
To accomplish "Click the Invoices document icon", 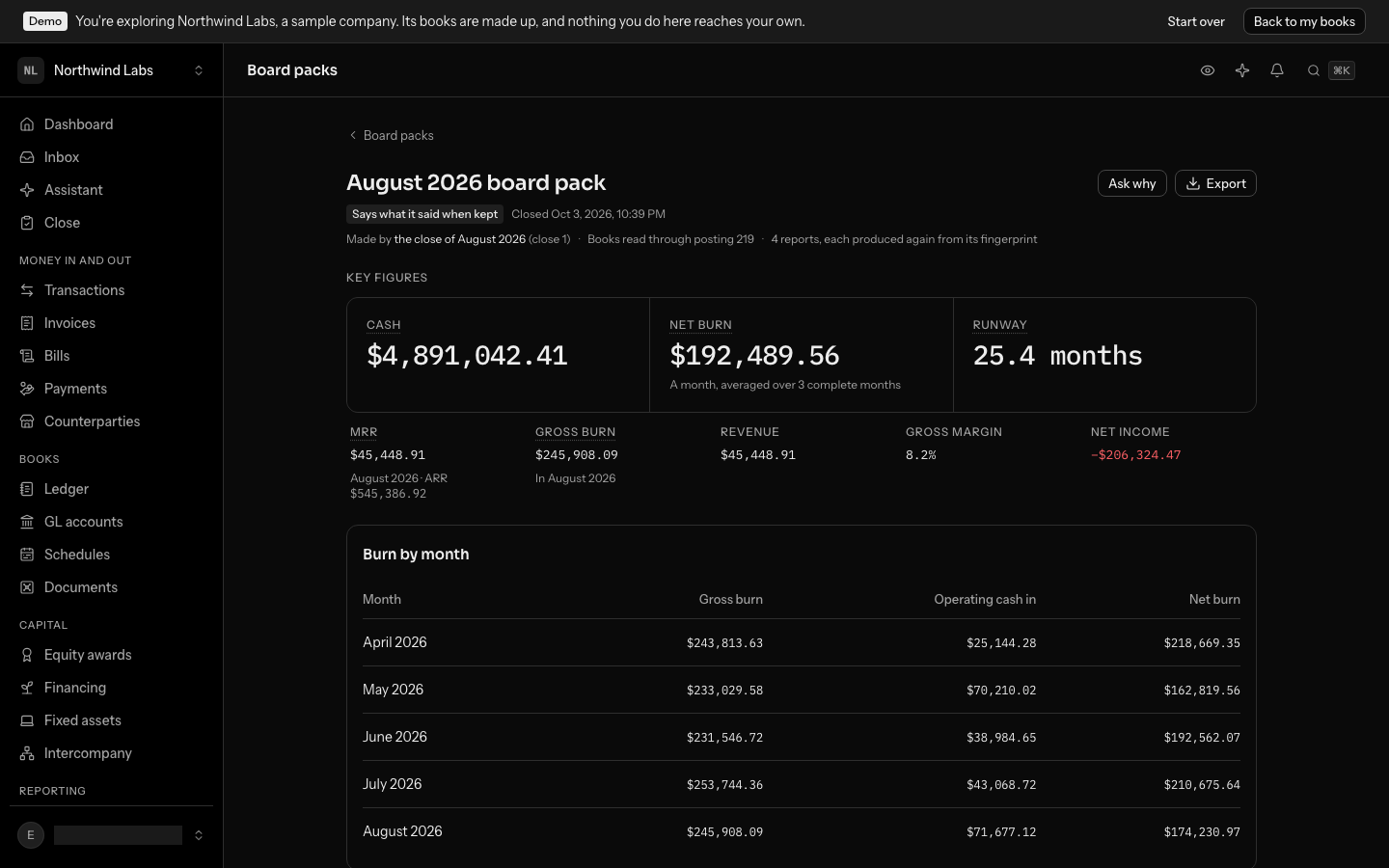I will tap(27, 323).
